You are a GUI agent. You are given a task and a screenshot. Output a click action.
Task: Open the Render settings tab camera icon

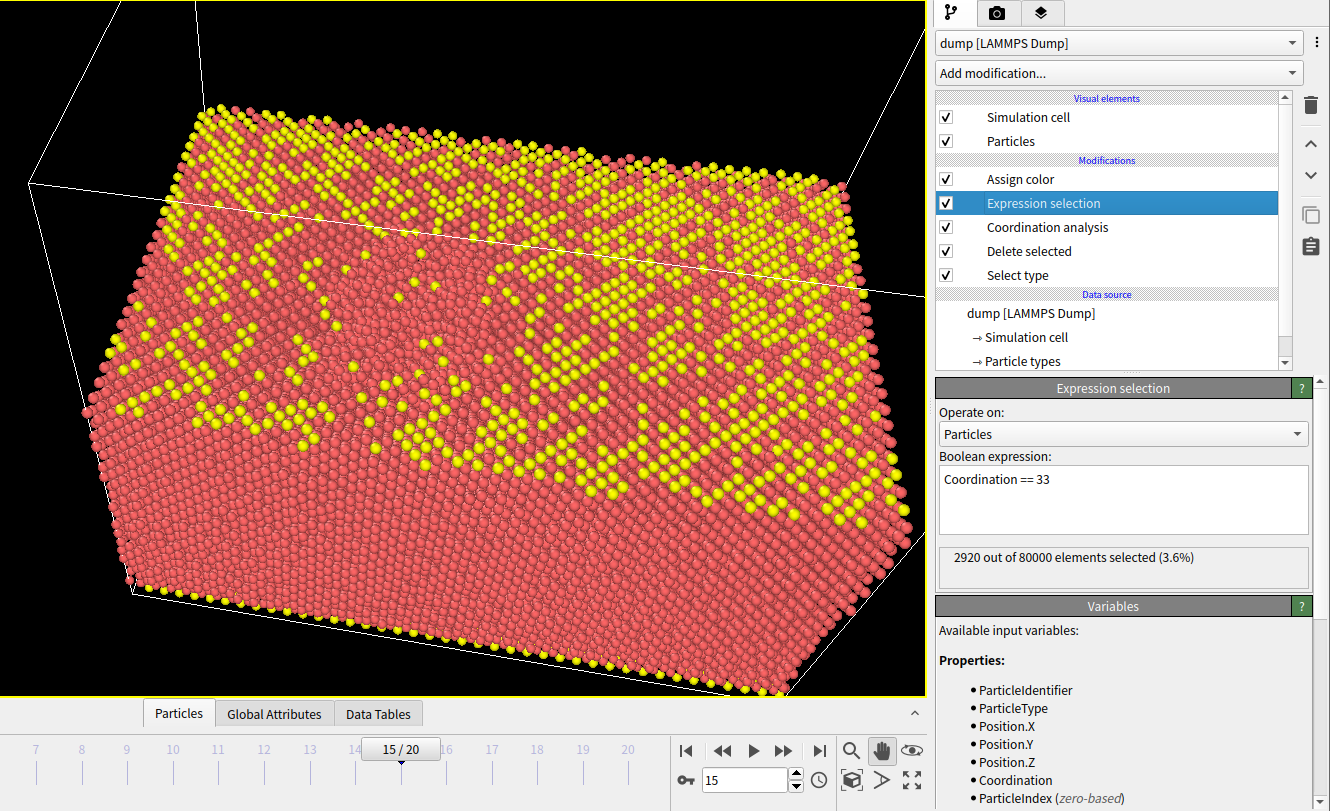click(x=996, y=13)
